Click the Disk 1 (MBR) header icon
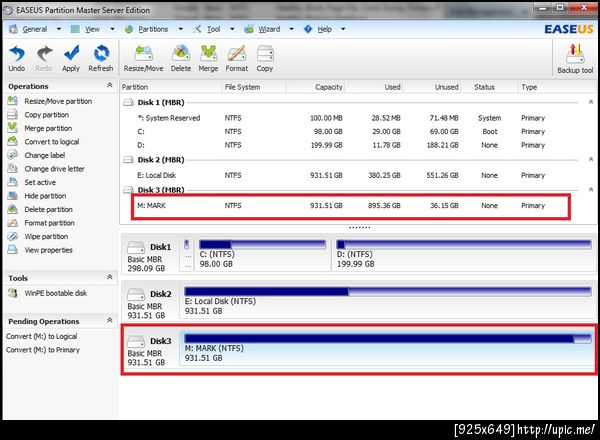 tap(128, 103)
